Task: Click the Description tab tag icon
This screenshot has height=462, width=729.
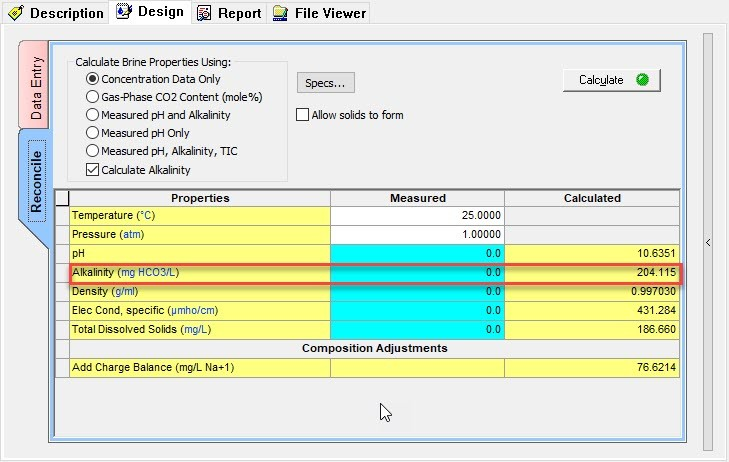Action: pyautogui.click(x=17, y=13)
